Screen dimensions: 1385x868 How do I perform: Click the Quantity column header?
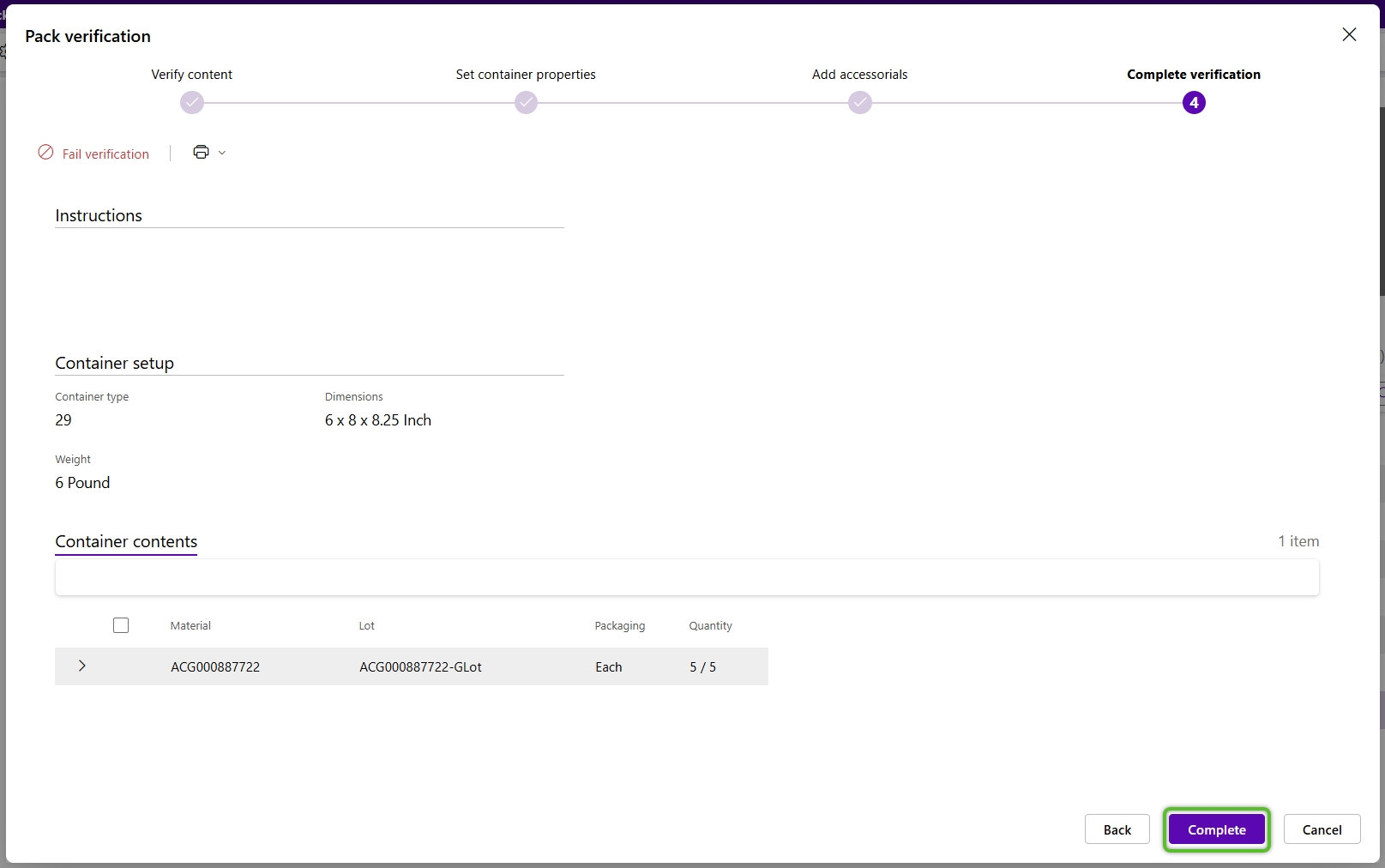pyautogui.click(x=710, y=625)
